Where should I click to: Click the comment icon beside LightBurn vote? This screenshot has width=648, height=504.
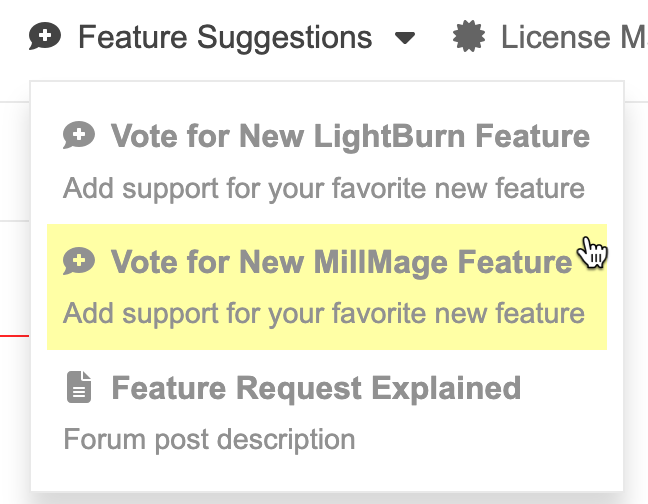tap(79, 136)
